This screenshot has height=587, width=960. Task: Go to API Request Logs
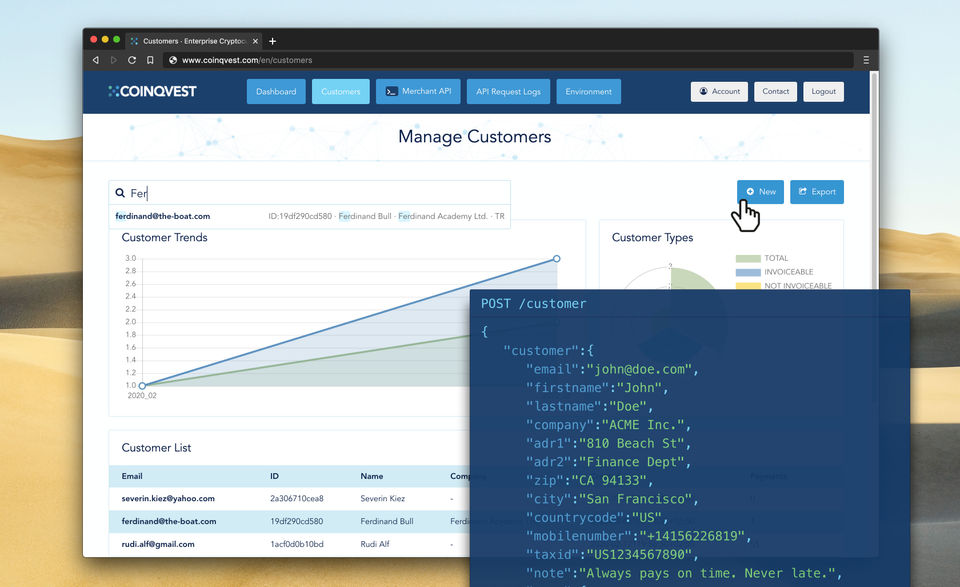point(508,91)
